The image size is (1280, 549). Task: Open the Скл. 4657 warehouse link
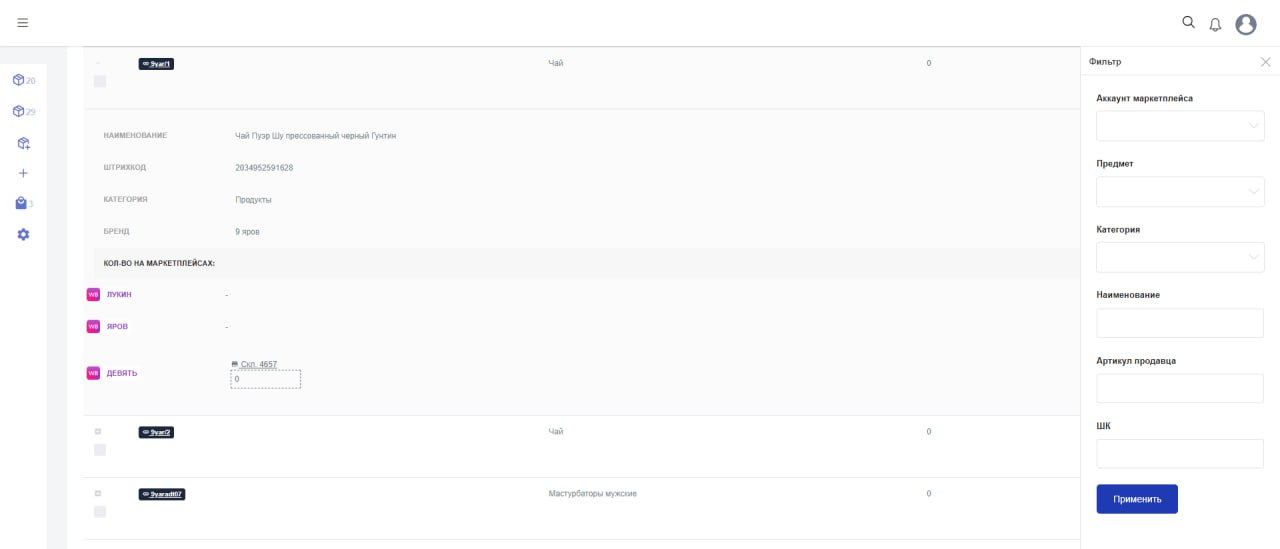259,365
